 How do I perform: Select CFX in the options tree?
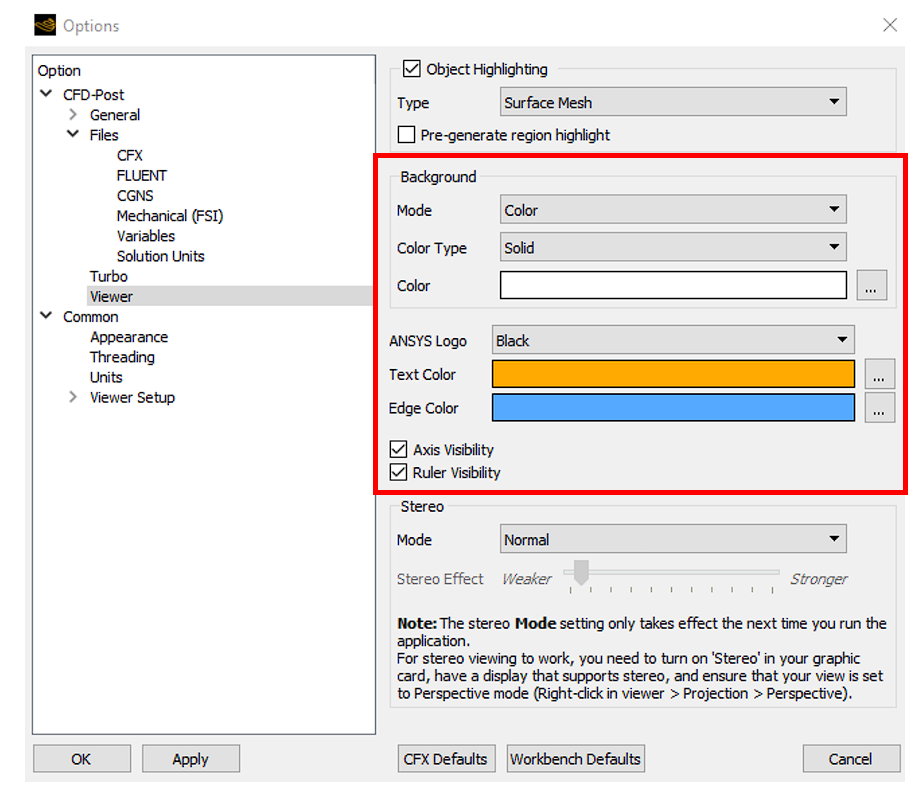click(x=130, y=155)
